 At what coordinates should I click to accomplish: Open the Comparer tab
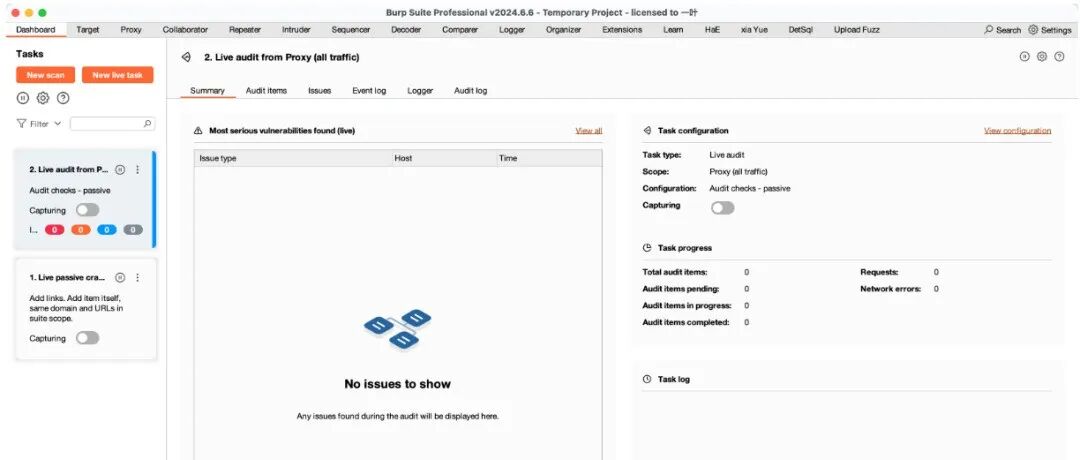[x=460, y=30]
